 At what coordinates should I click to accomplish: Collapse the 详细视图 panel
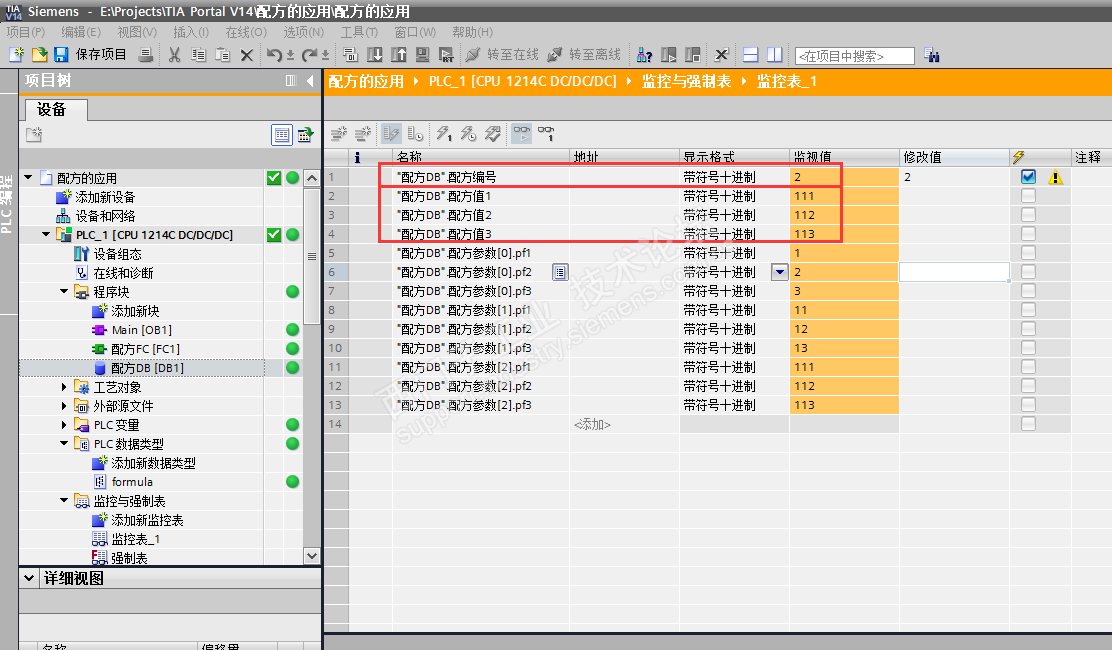pos(29,578)
